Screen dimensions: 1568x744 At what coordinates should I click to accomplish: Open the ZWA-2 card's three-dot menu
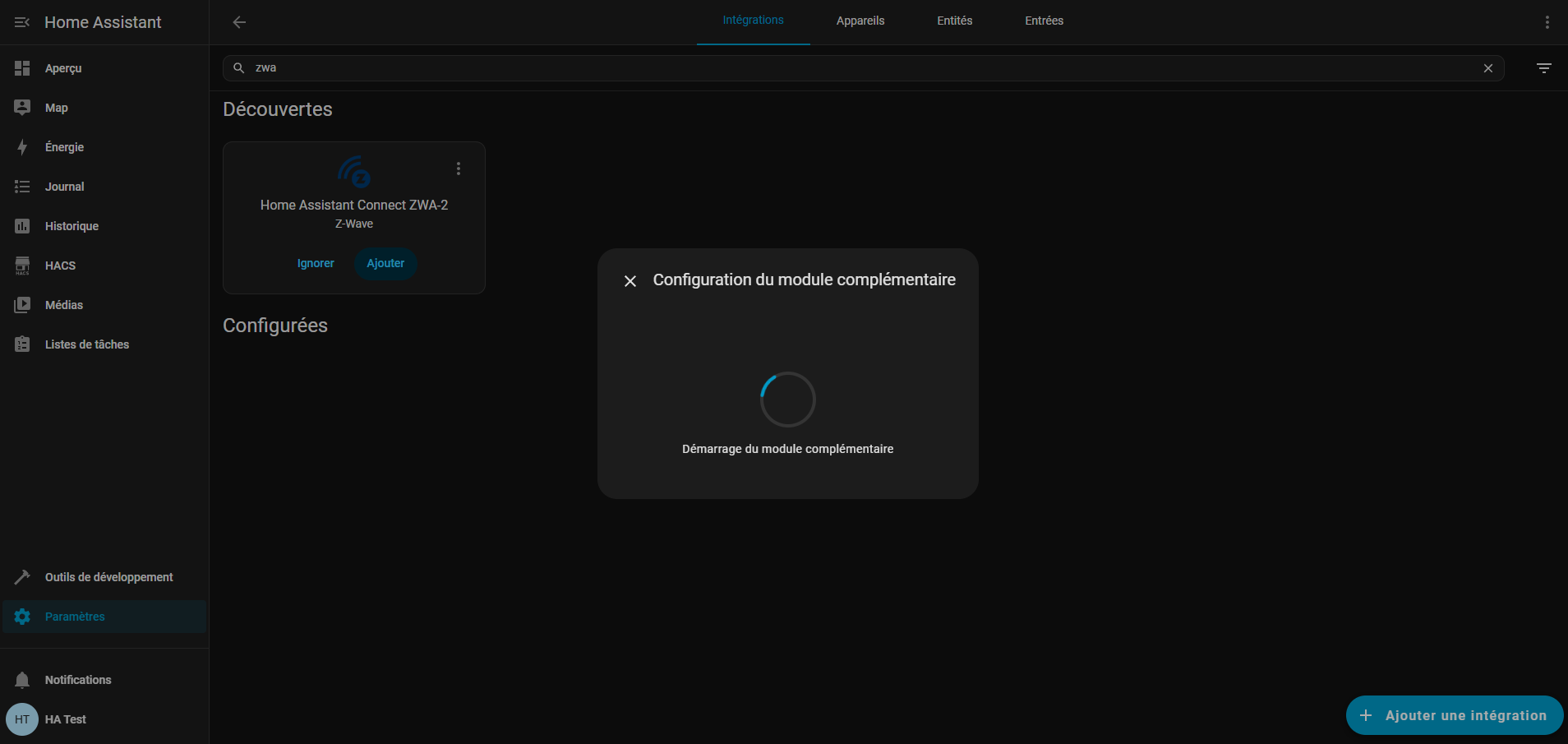(459, 169)
